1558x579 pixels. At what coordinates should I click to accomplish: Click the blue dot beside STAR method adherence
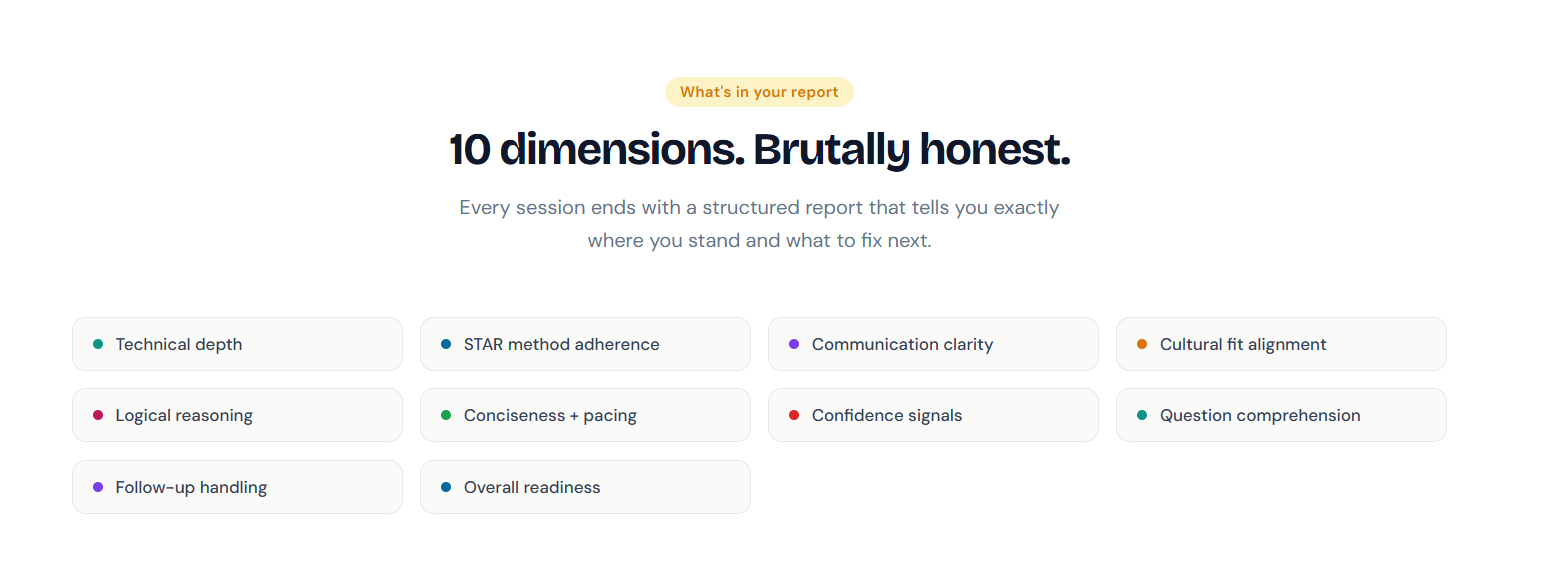click(446, 344)
